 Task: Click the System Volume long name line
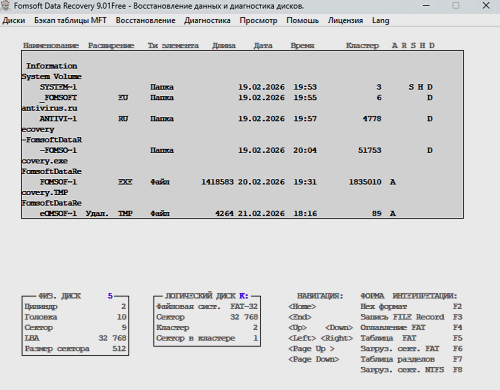coord(52,77)
